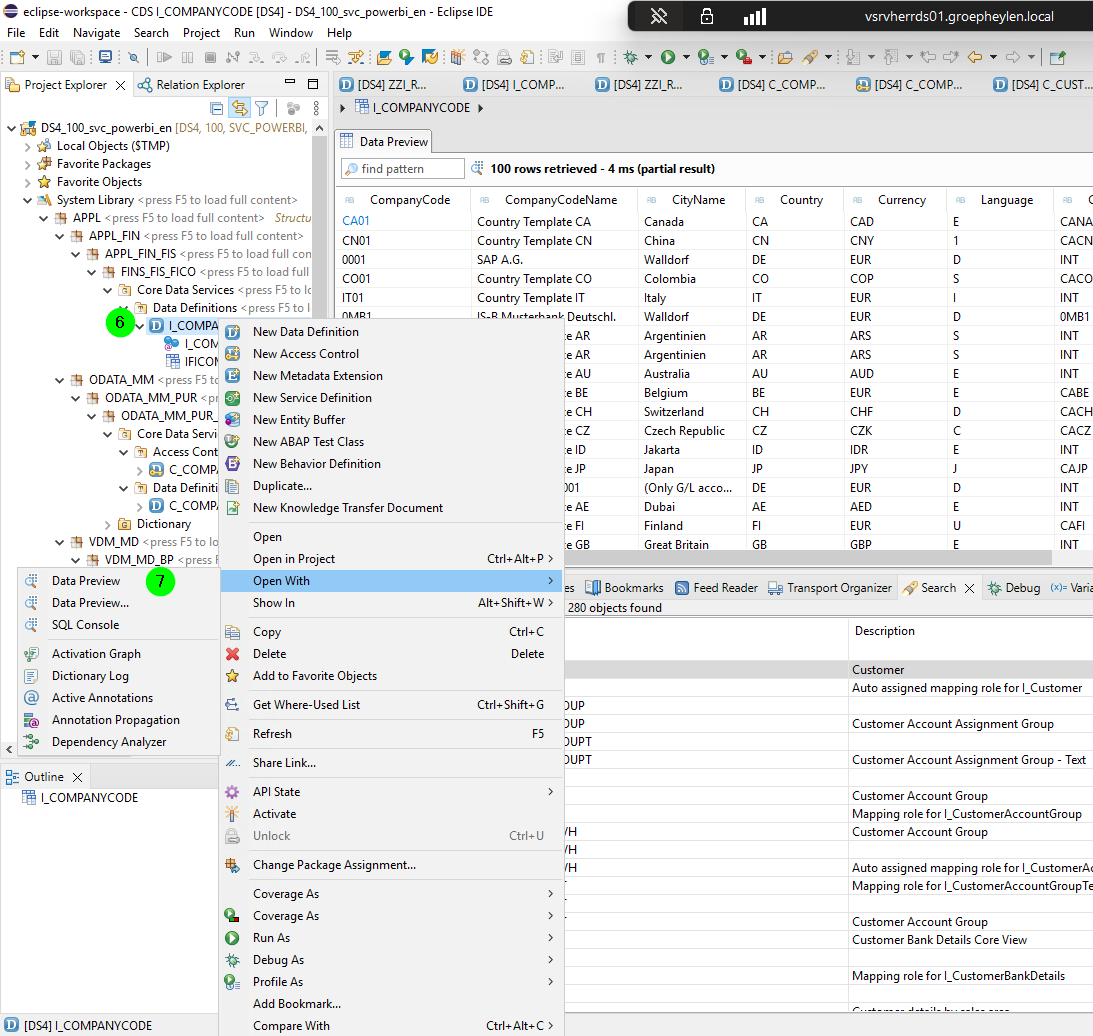Click the Save toolbar icon

pyautogui.click(x=54, y=57)
